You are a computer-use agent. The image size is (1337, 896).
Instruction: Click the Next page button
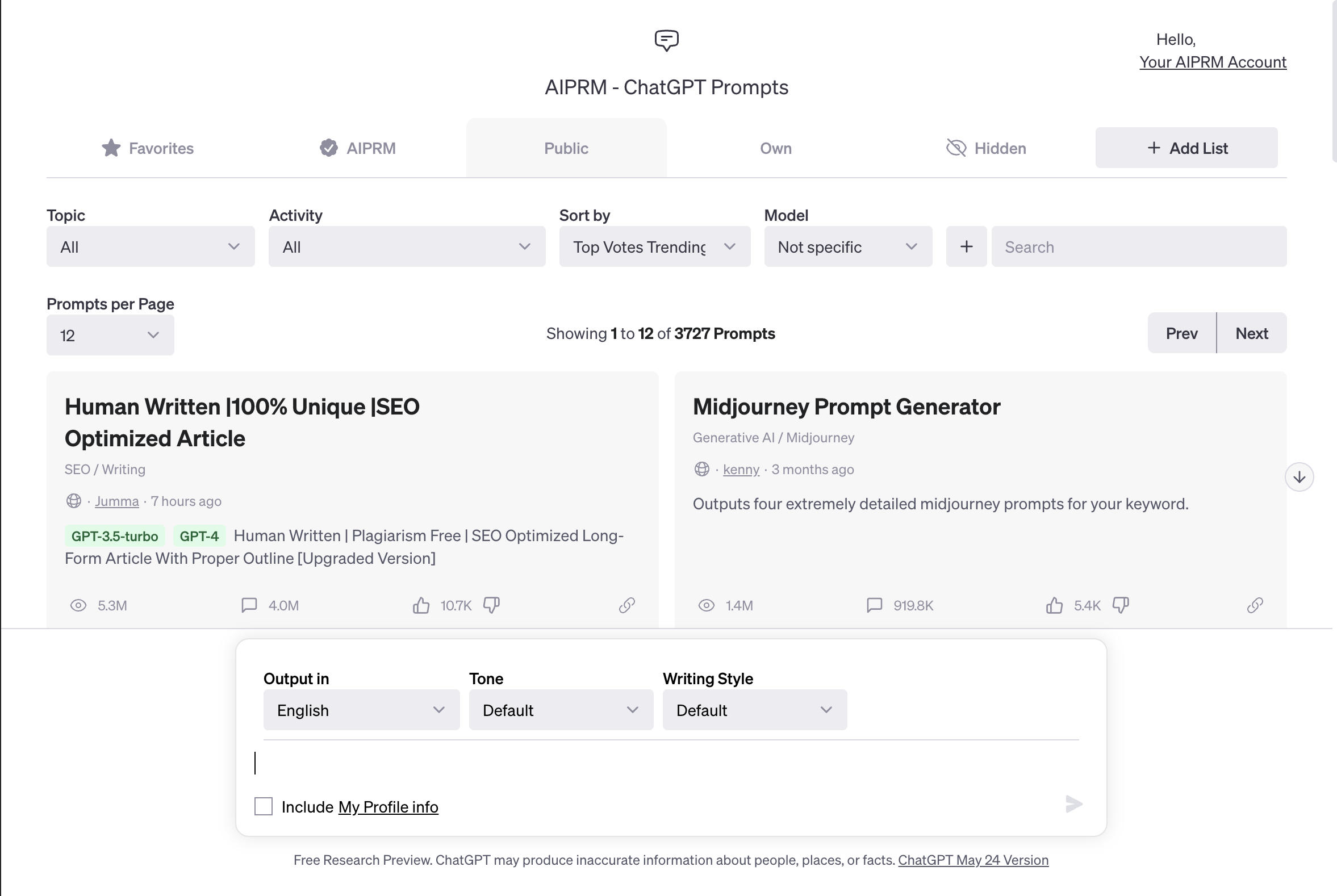(x=1251, y=333)
